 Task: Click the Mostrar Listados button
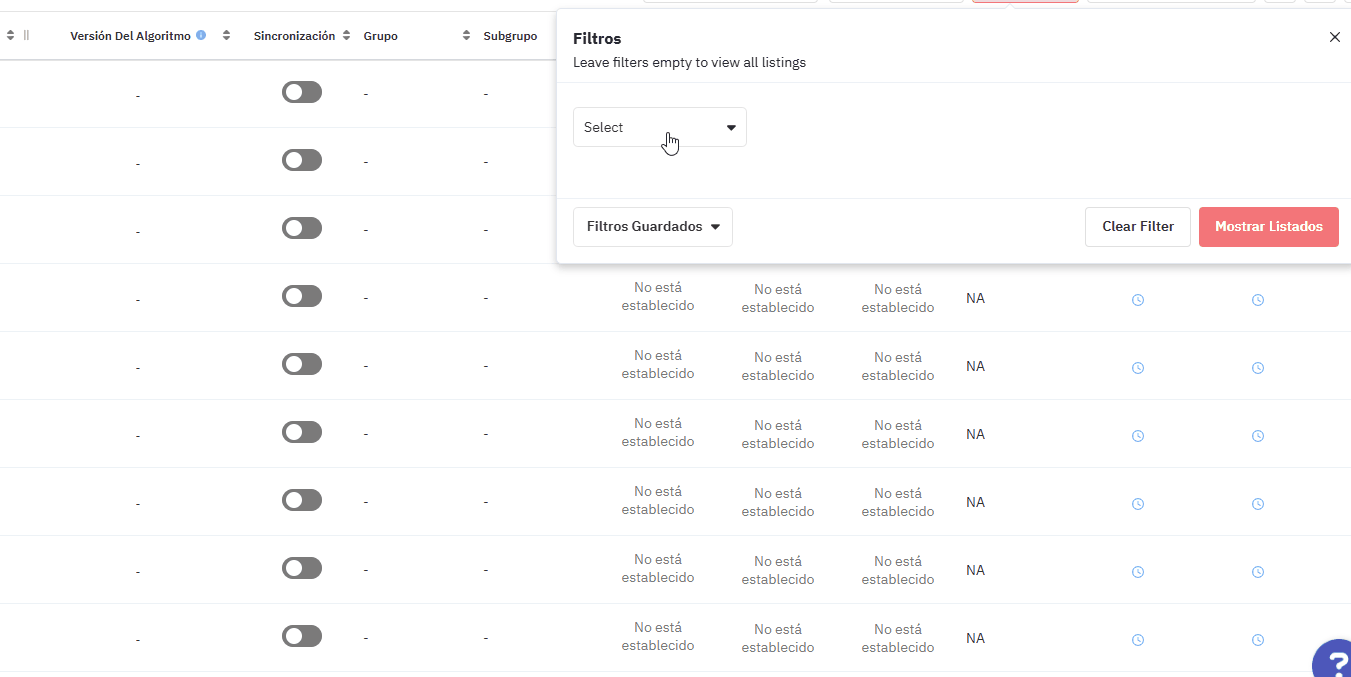pyautogui.click(x=1268, y=227)
